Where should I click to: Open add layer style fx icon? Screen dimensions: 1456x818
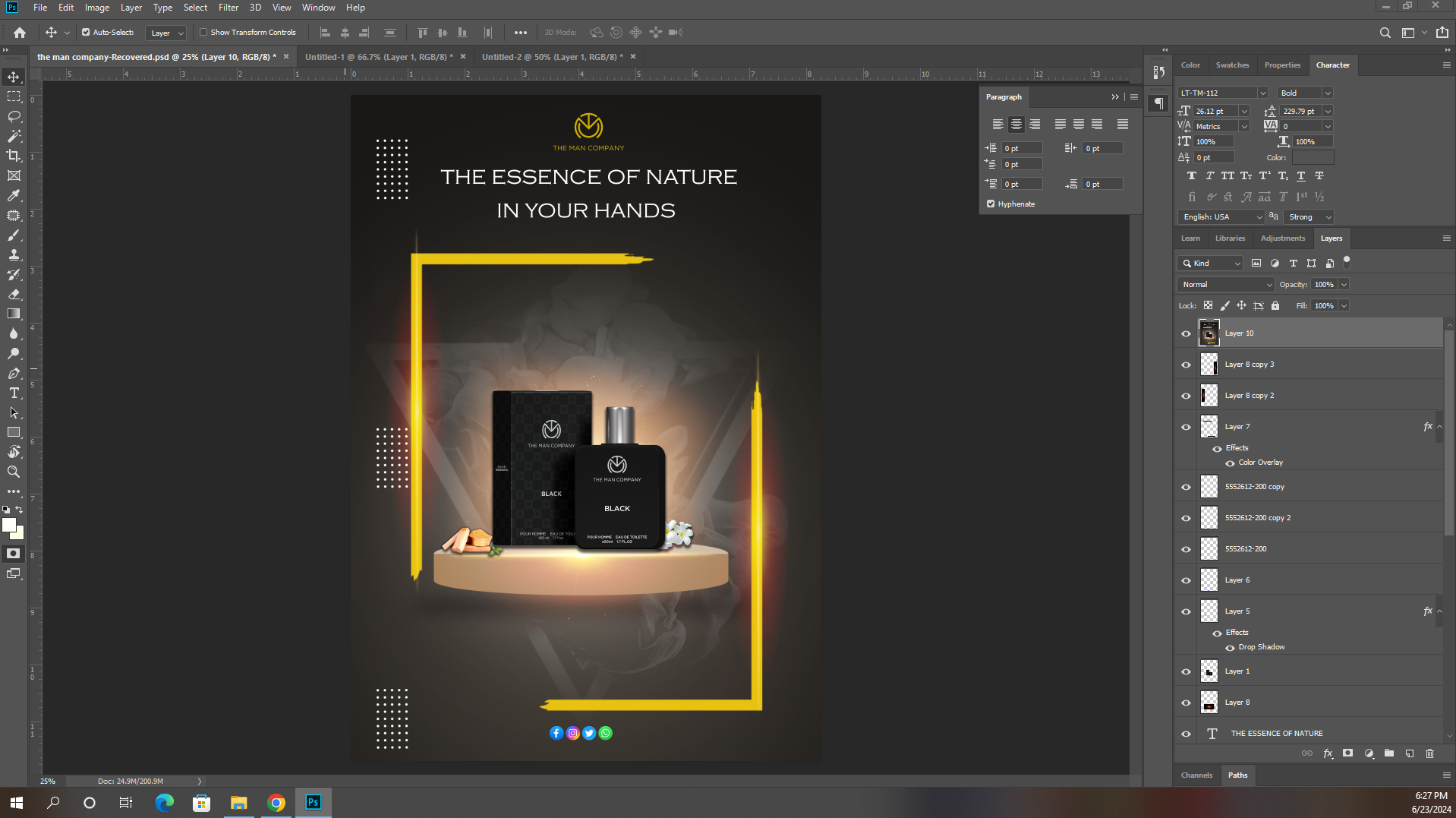coord(1328,753)
